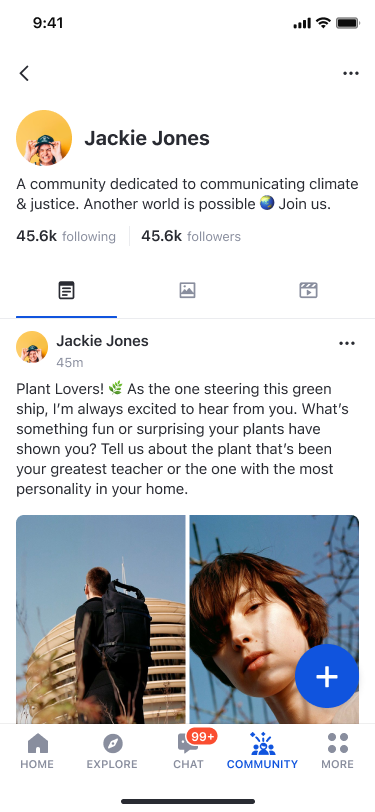Switch to the videos tab icon
375x812 pixels.
pyautogui.click(x=308, y=290)
